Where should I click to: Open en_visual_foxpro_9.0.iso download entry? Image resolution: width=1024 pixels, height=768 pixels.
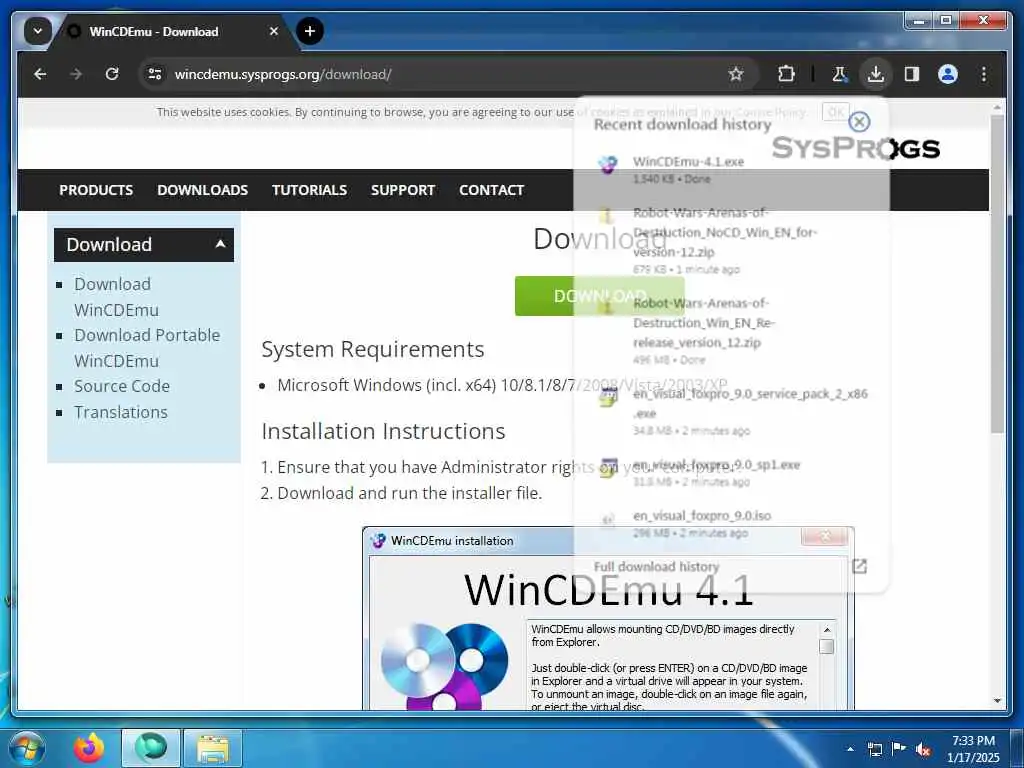730,524
